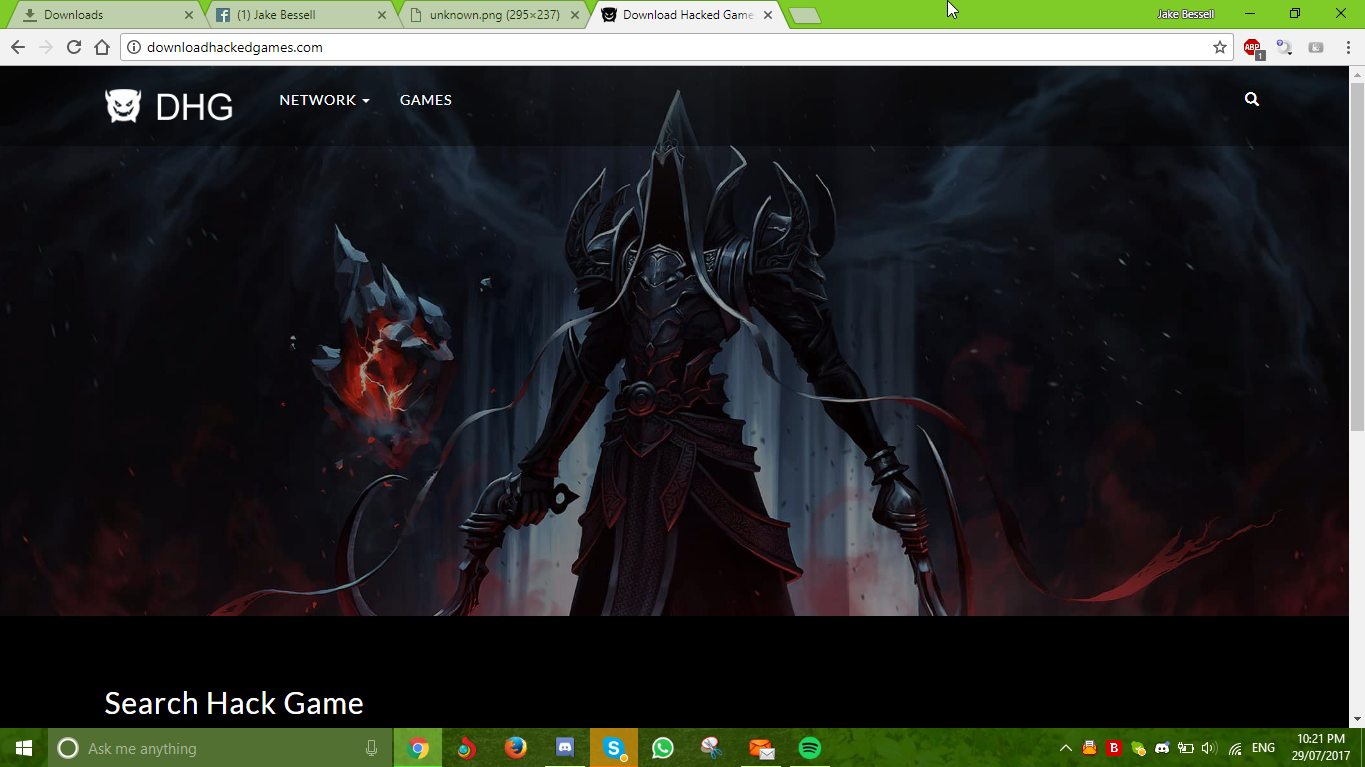The height and width of the screenshot is (767, 1365).
Task: Open WhatsApp from the taskbar
Action: pos(662,748)
